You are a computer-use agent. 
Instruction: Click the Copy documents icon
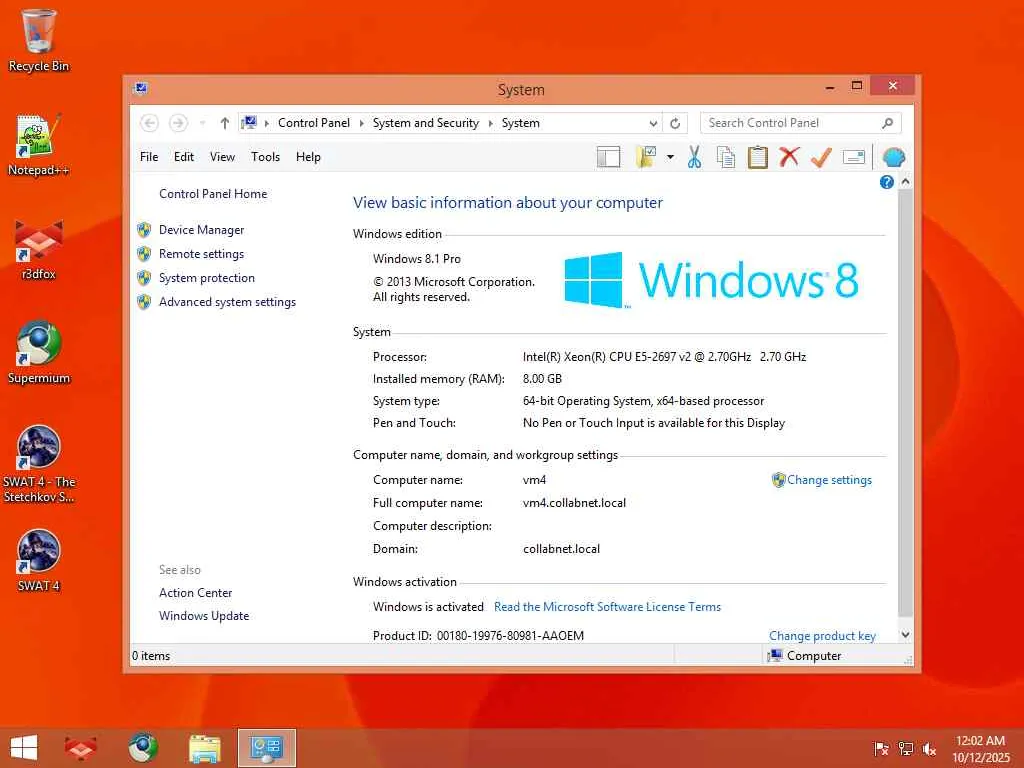pyautogui.click(x=726, y=157)
